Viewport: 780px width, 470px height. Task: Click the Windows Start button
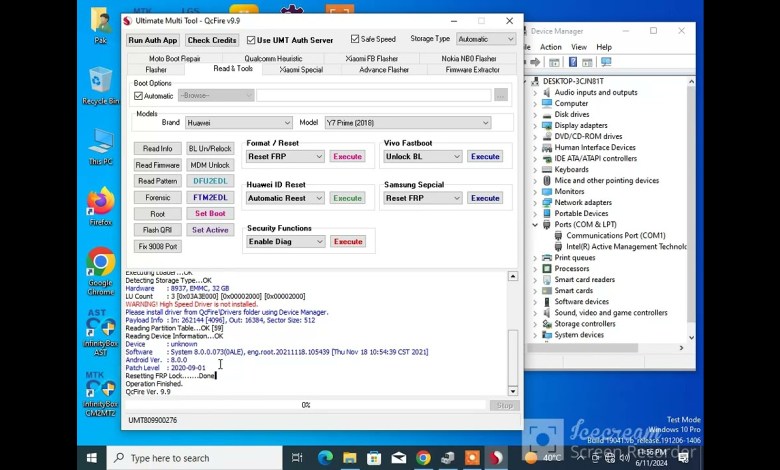coord(92,458)
